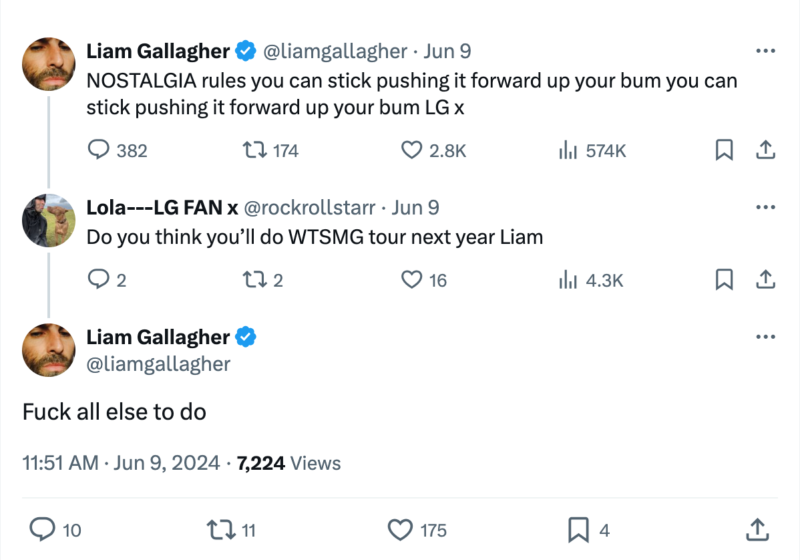Like the NOSTALGIA rules tweet
The width and height of the screenshot is (800, 560).
(x=411, y=150)
